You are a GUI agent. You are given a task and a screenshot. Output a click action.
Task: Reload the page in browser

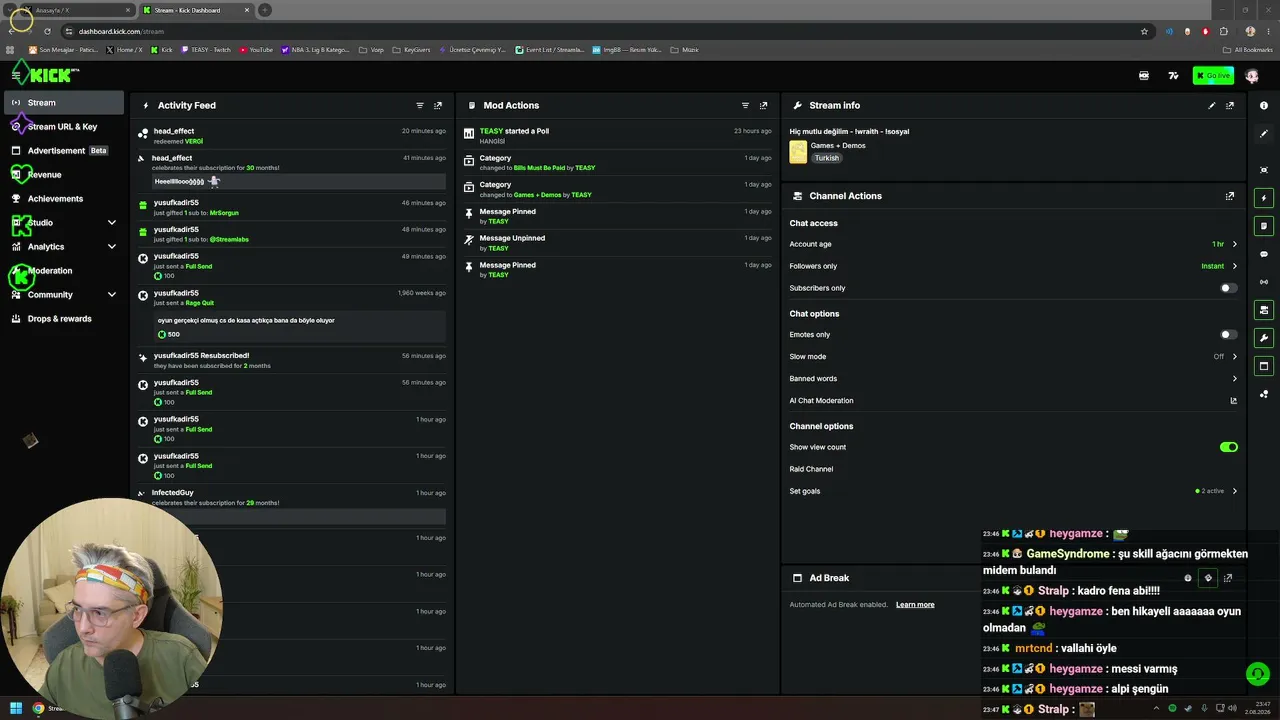[47, 31]
